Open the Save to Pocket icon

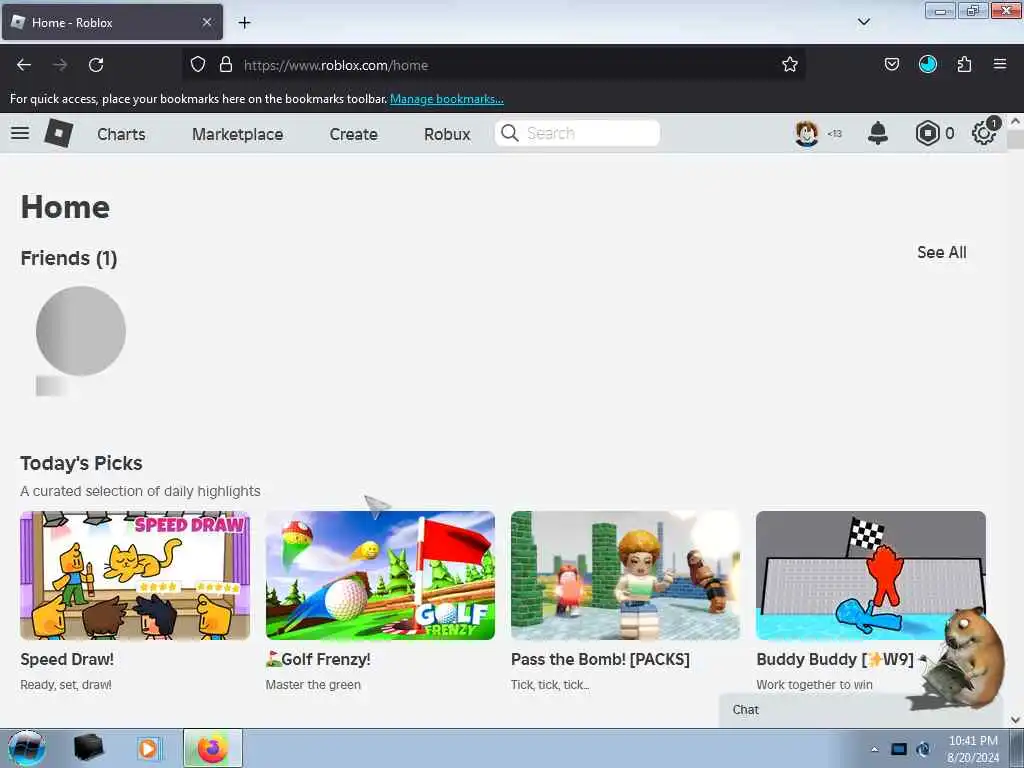pos(891,64)
